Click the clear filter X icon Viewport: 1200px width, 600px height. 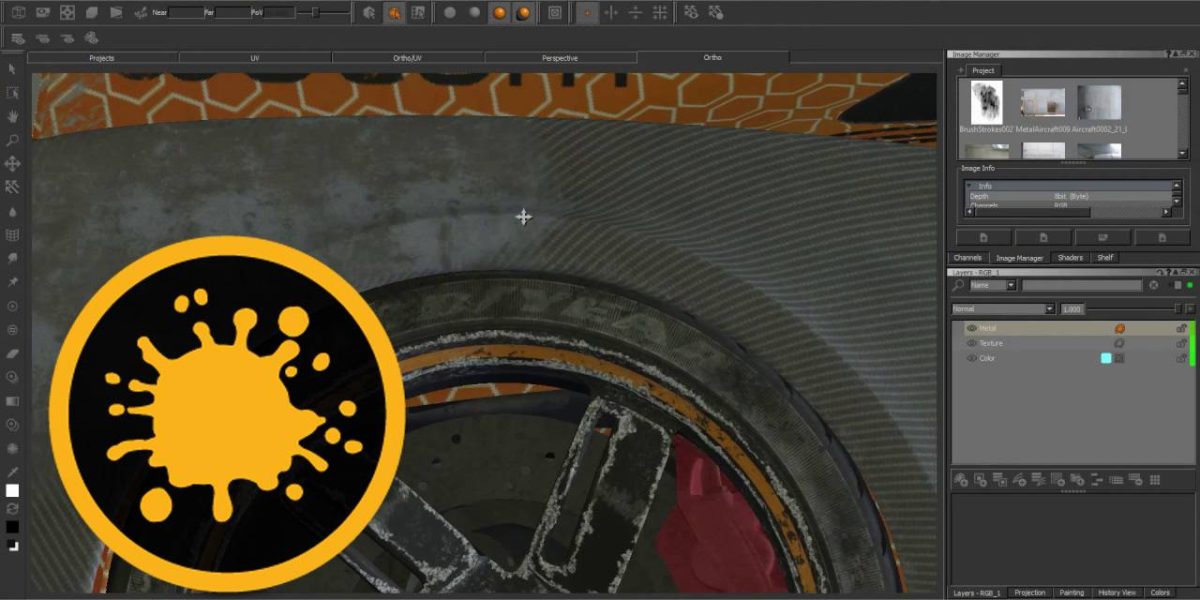click(x=1153, y=285)
